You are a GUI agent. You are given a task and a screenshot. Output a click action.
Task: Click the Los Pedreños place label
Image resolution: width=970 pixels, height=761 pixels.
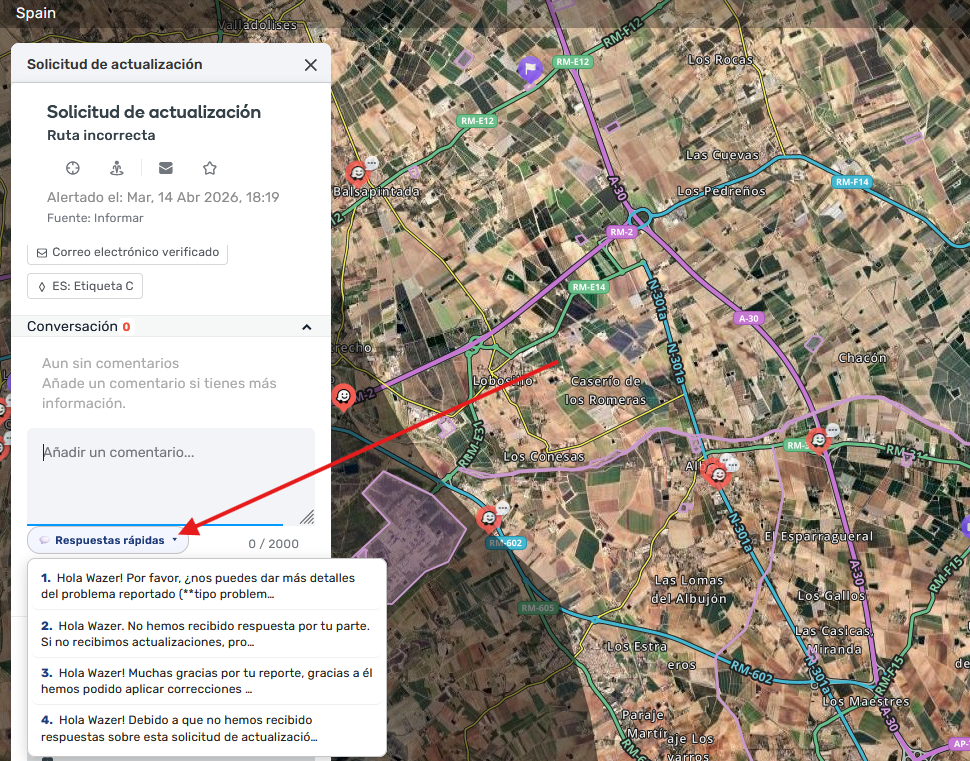pyautogui.click(x=721, y=191)
